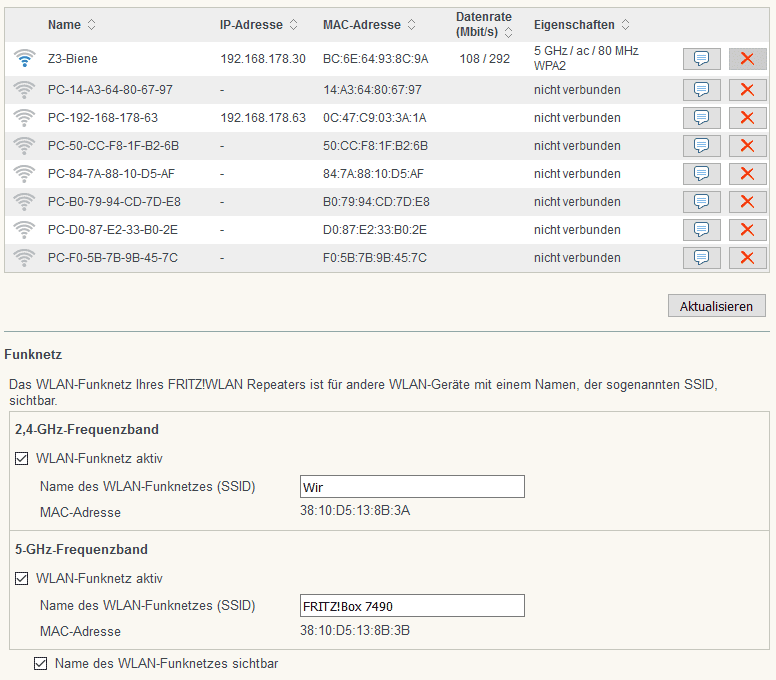Uncheck Name des WLAN-Funknetzes sichtbar
This screenshot has width=776, height=680.
pyautogui.click(x=41, y=664)
